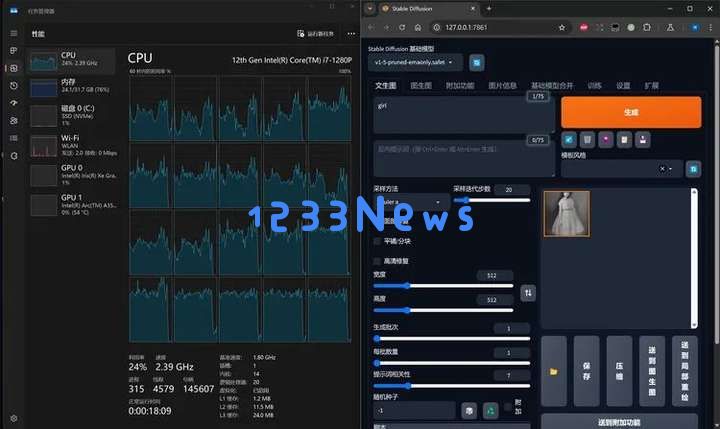Open the sampling method dropdown arrow
The width and height of the screenshot is (720, 429).
click(x=438, y=202)
